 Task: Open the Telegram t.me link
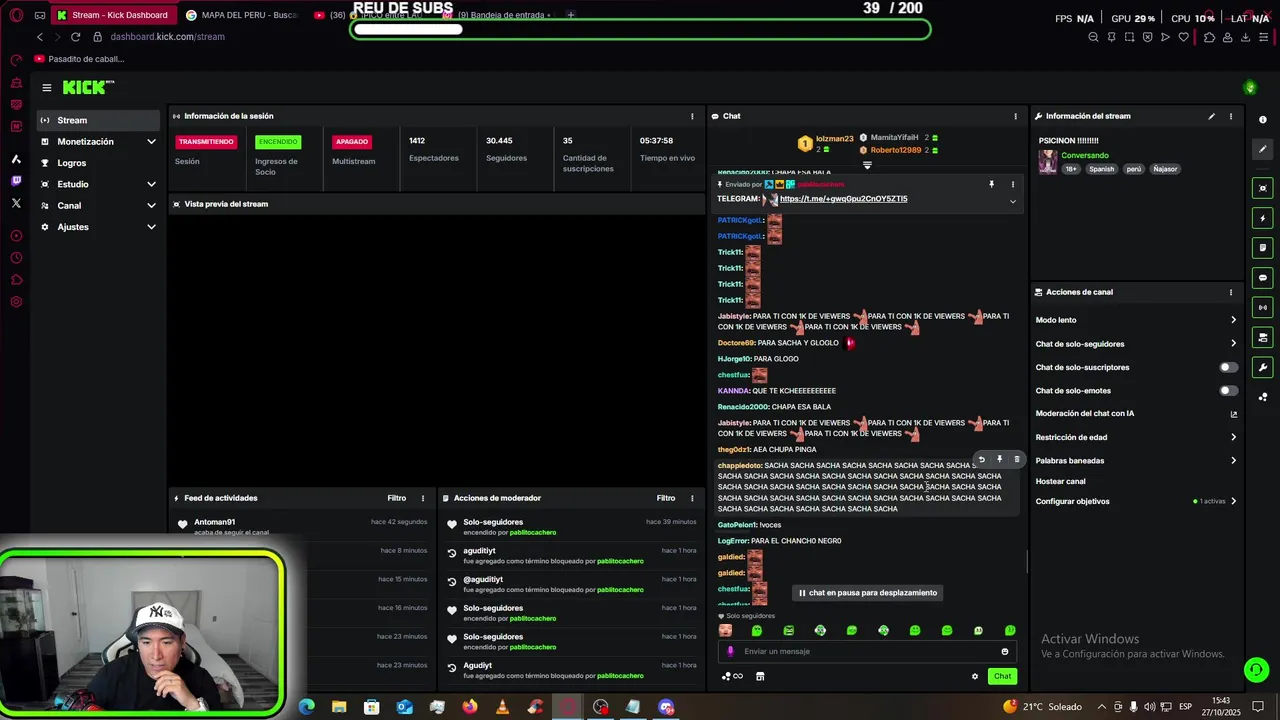[x=844, y=199]
